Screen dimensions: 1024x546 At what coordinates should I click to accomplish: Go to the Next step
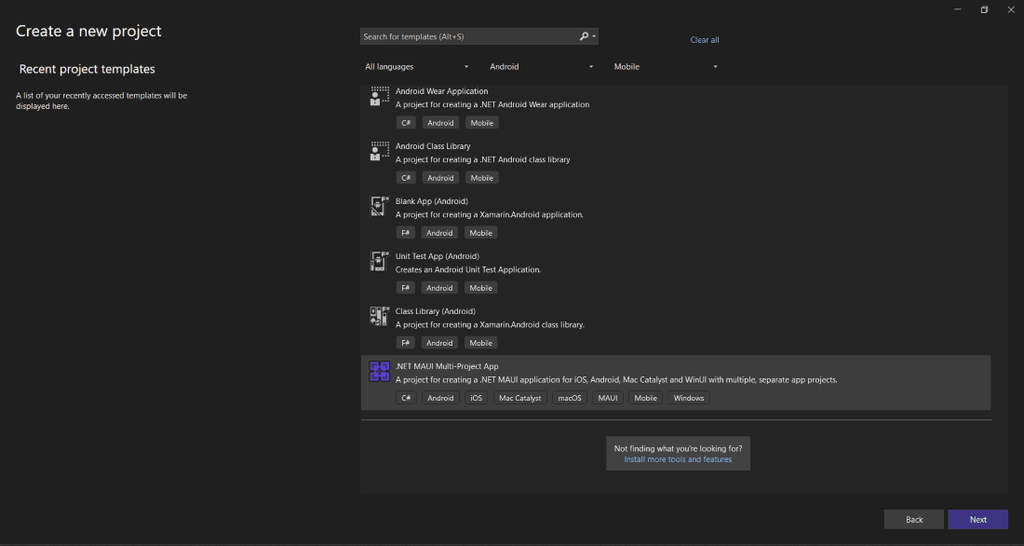(x=978, y=519)
